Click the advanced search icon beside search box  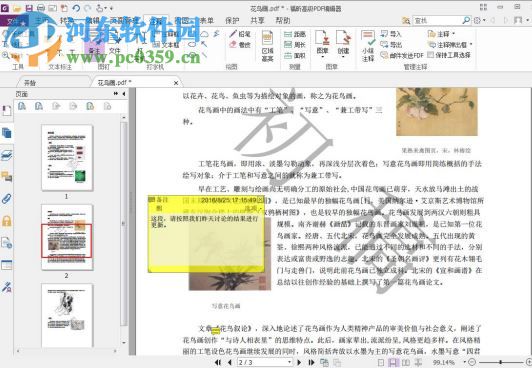pyautogui.click(x=406, y=21)
